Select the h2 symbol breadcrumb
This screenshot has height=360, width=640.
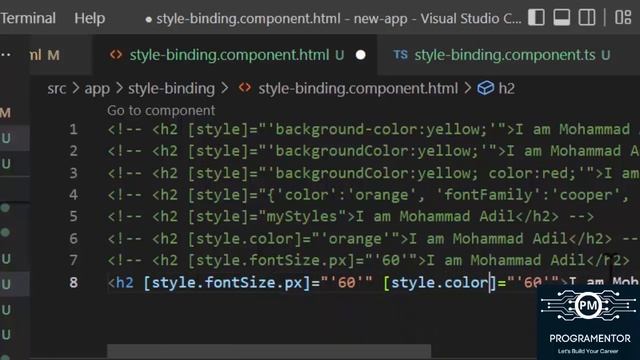(507, 88)
